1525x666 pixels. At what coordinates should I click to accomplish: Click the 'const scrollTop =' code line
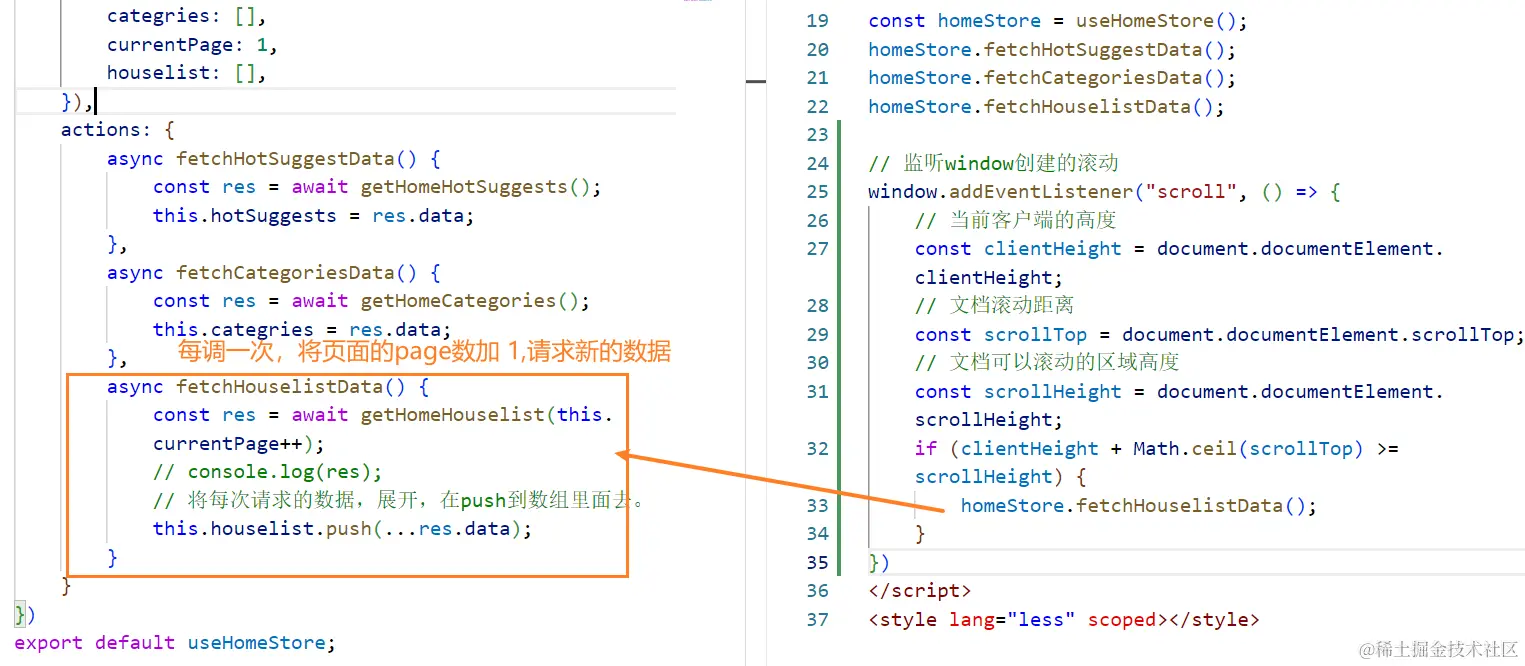pos(1219,334)
